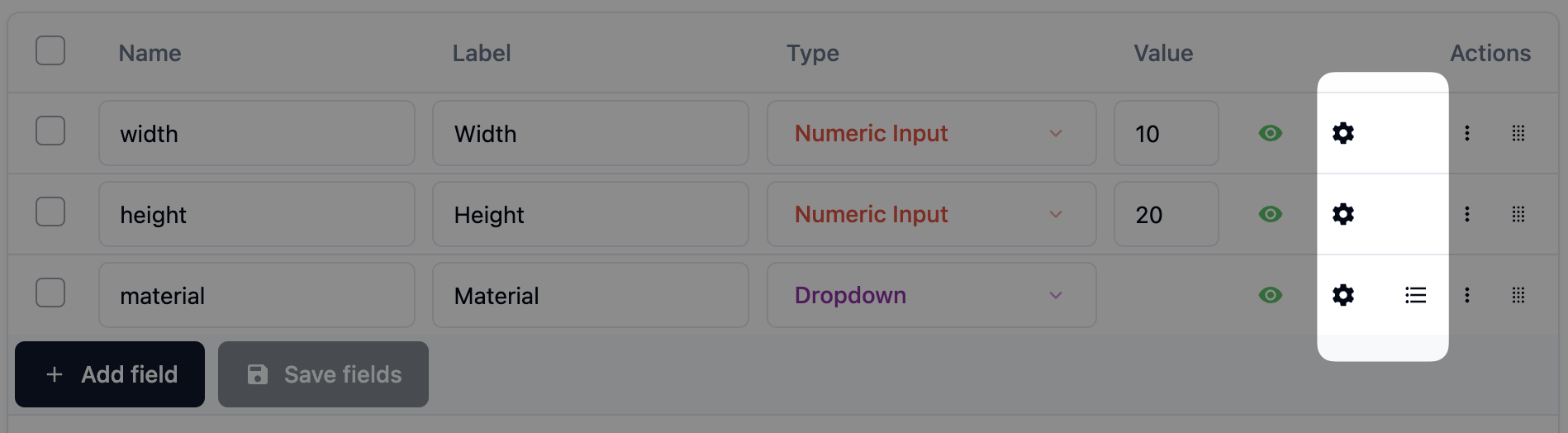Open three-dot menu for width row

(1467, 133)
